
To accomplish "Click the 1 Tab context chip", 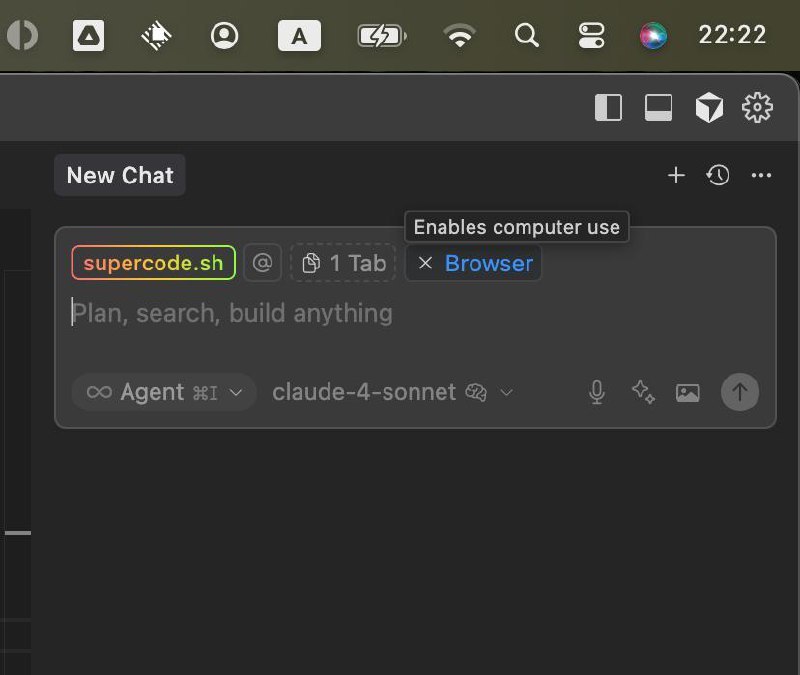I will [x=344, y=263].
